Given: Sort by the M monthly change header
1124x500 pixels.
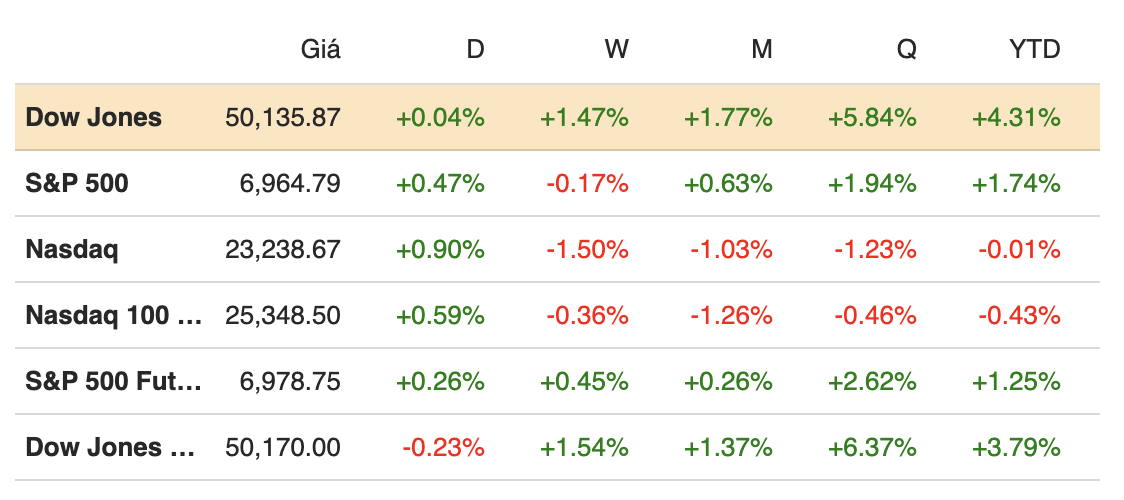Looking at the screenshot, I should coord(762,49).
